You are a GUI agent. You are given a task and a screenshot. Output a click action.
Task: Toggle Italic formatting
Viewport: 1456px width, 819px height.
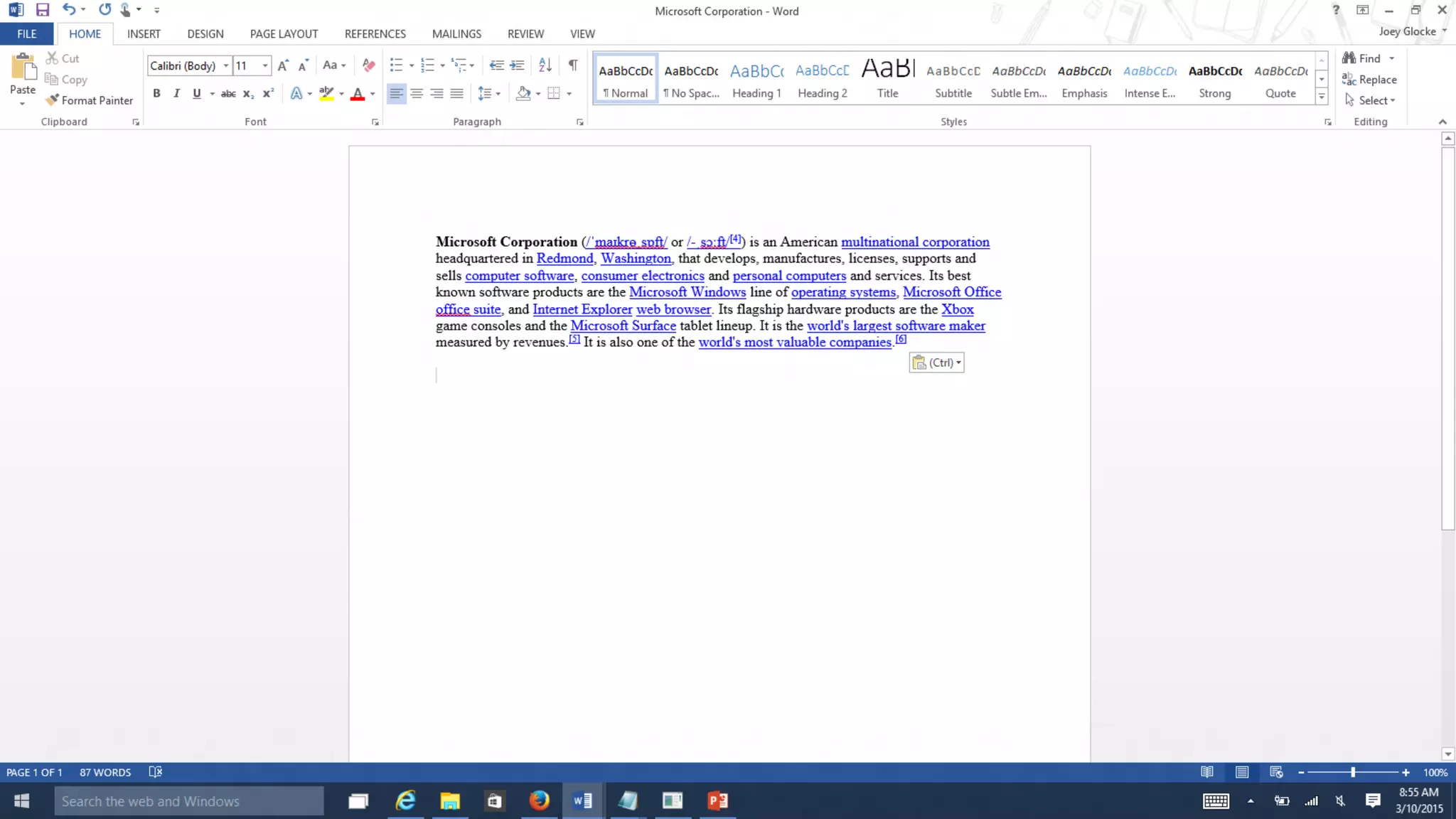pos(176,93)
